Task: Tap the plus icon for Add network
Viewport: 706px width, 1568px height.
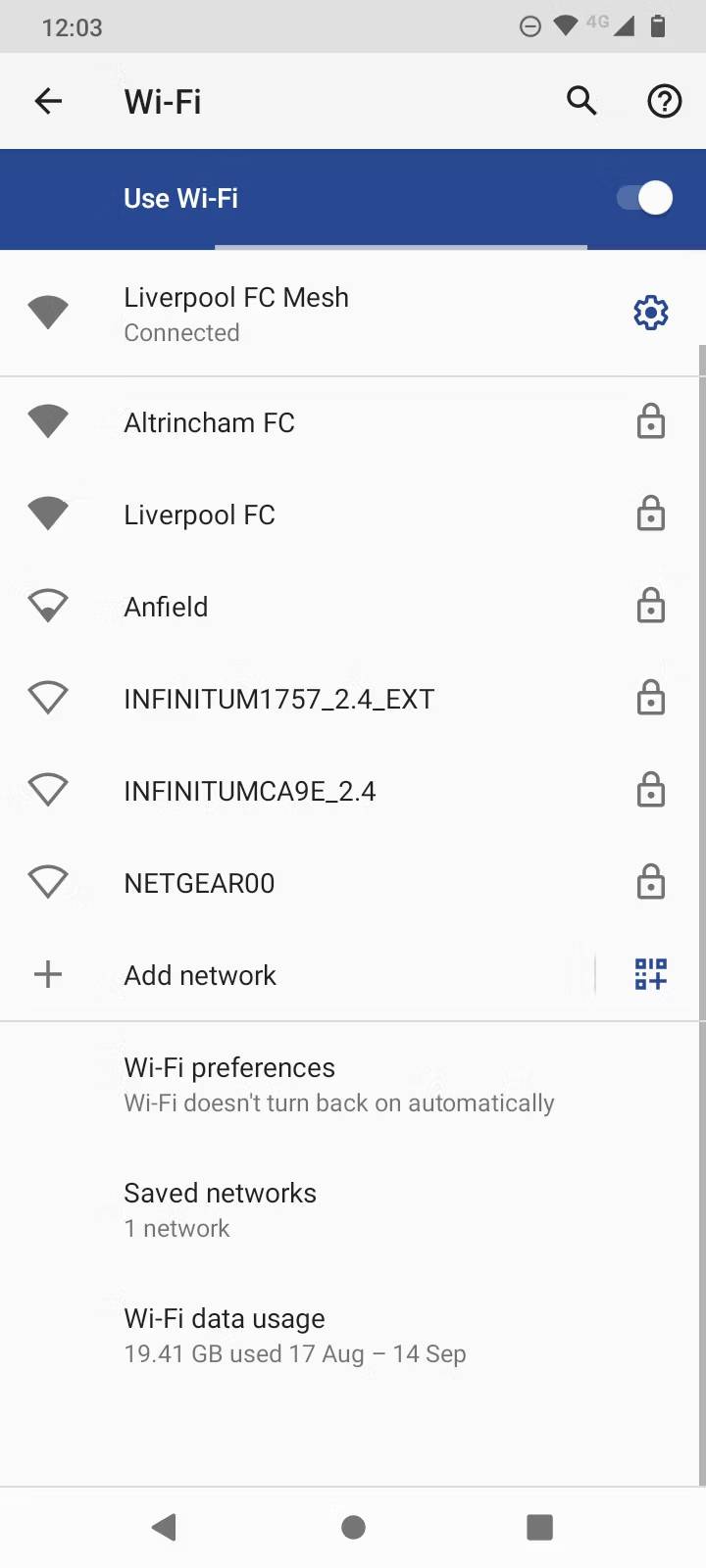Action: pos(48,974)
